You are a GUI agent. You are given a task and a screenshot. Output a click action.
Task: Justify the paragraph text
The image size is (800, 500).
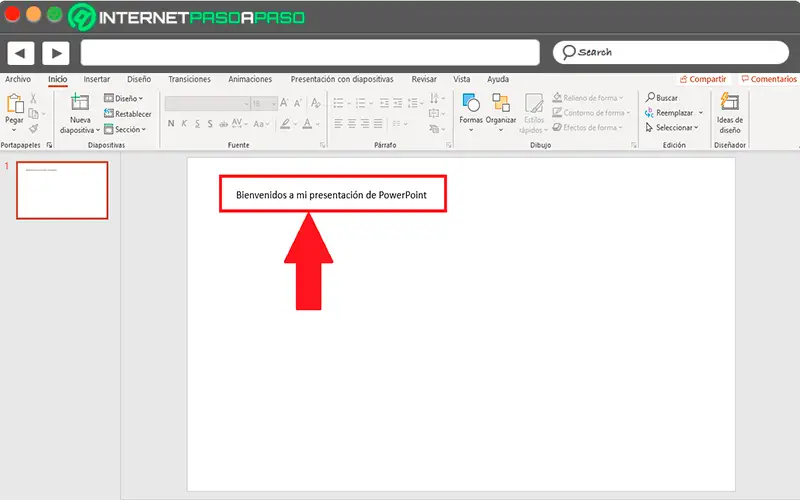click(x=378, y=123)
